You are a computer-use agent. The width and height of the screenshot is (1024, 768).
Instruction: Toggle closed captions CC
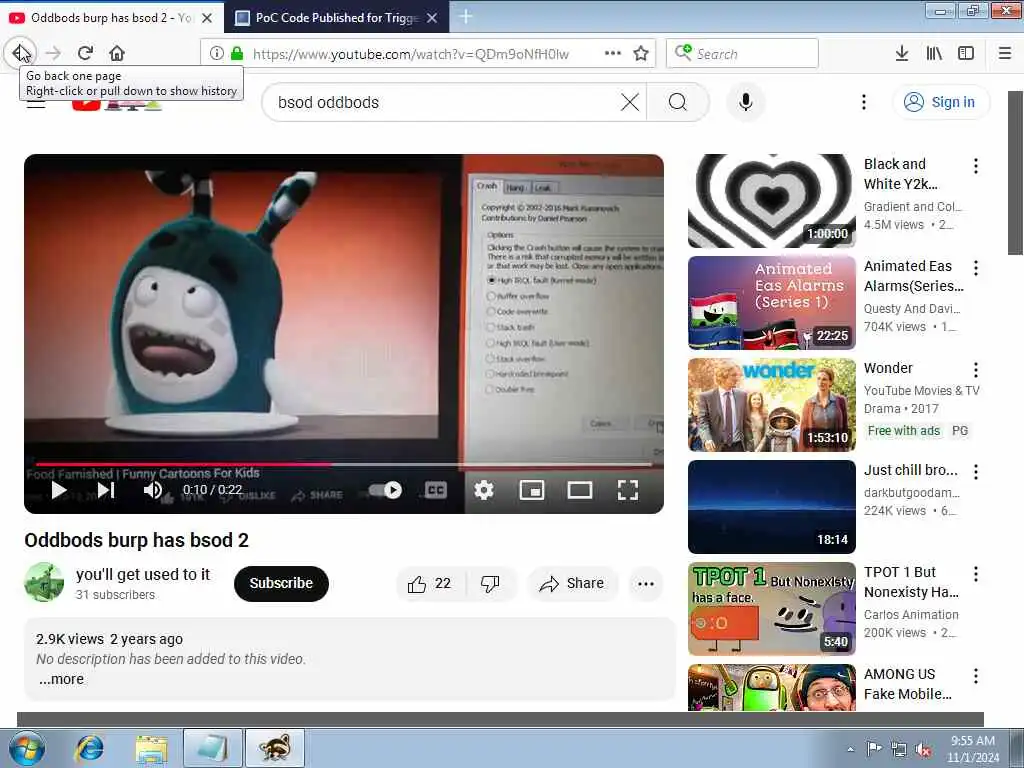point(436,490)
